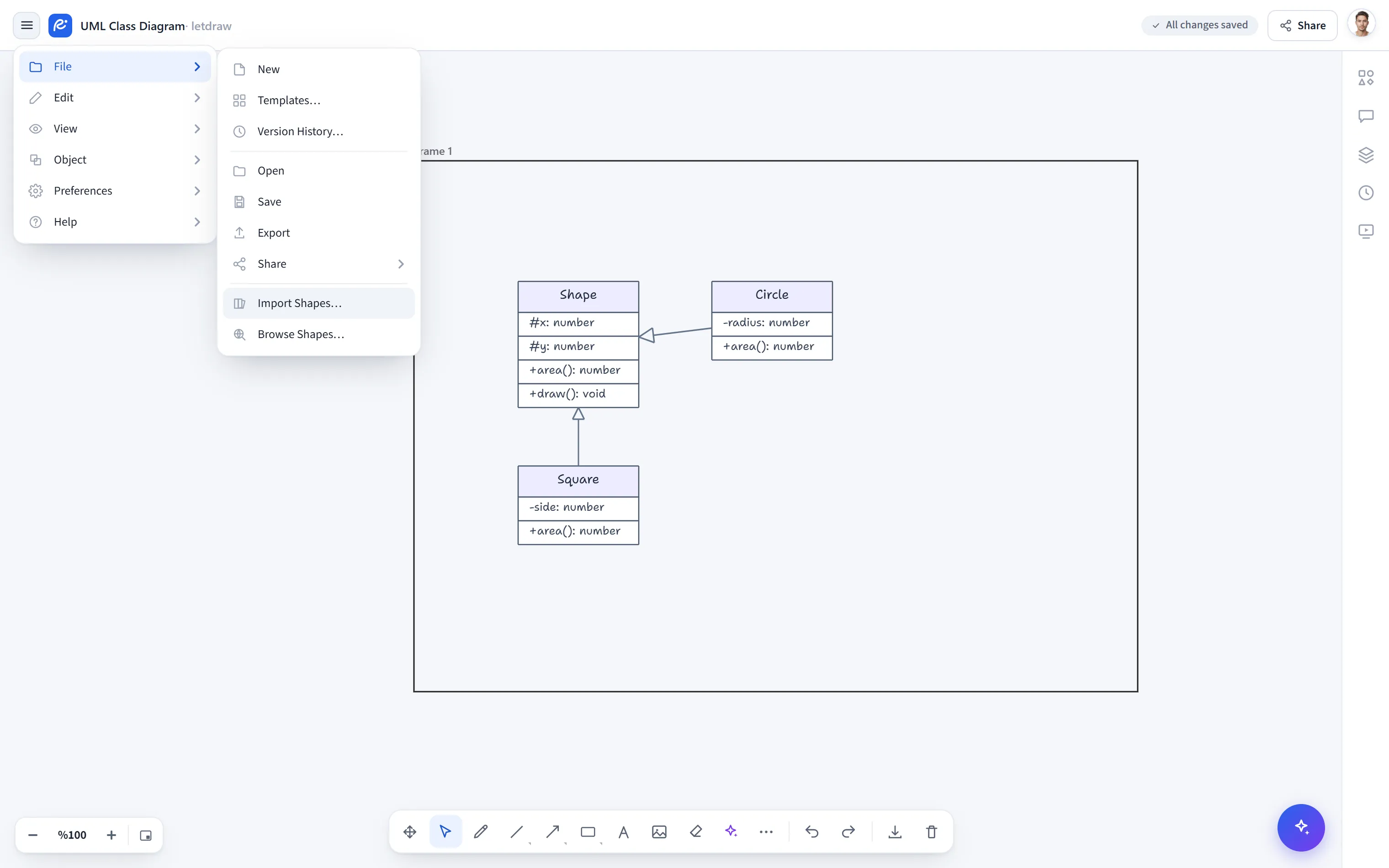
Task: Zoom in with the plus button
Action: (111, 835)
